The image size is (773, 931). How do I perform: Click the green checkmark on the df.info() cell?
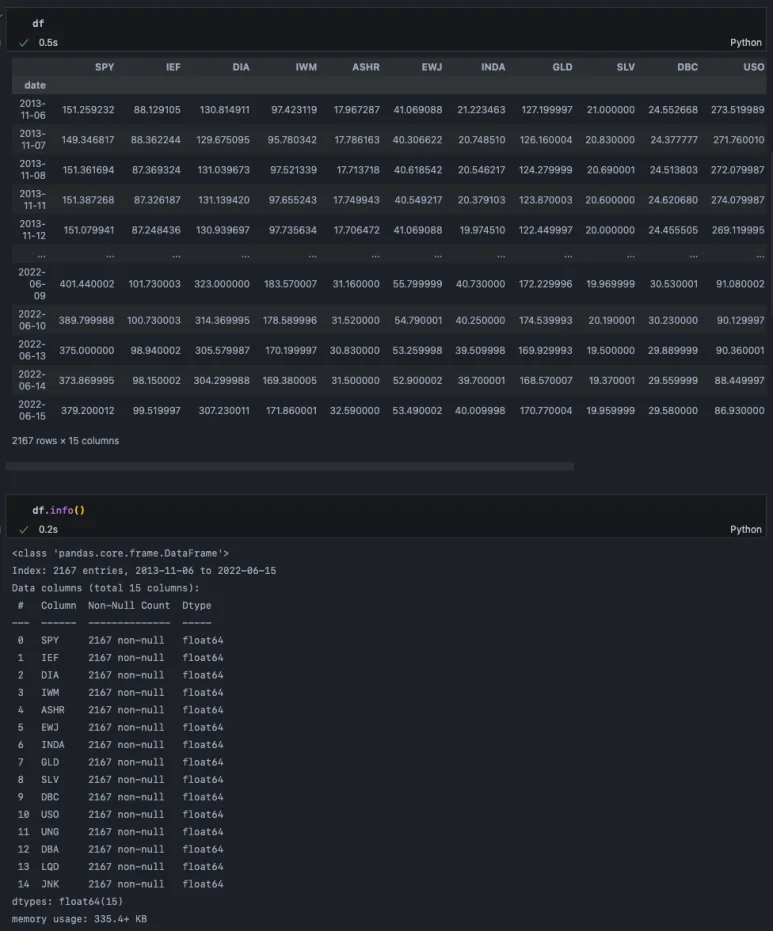24,529
